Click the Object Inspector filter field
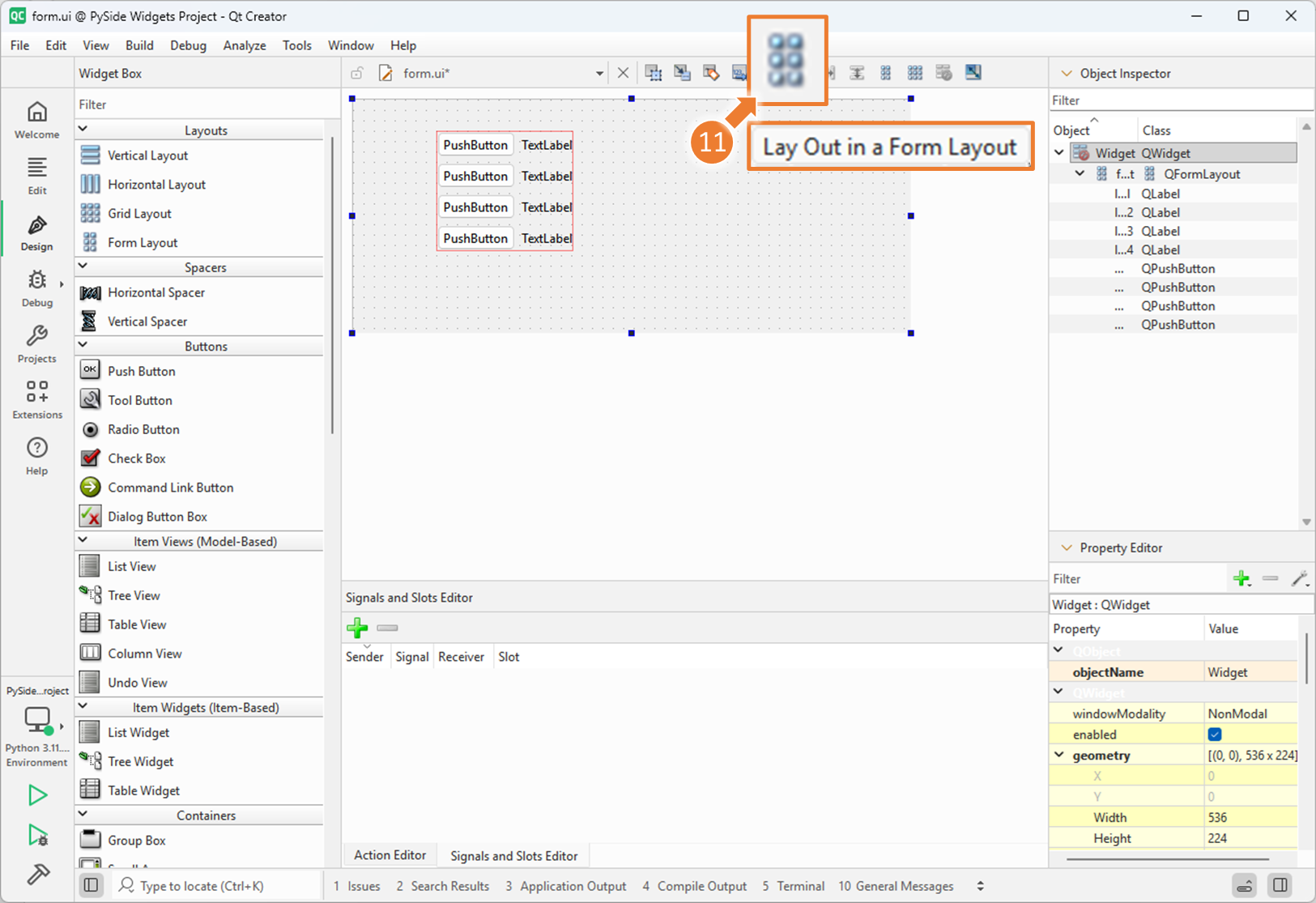The image size is (1316, 903). [1181, 100]
